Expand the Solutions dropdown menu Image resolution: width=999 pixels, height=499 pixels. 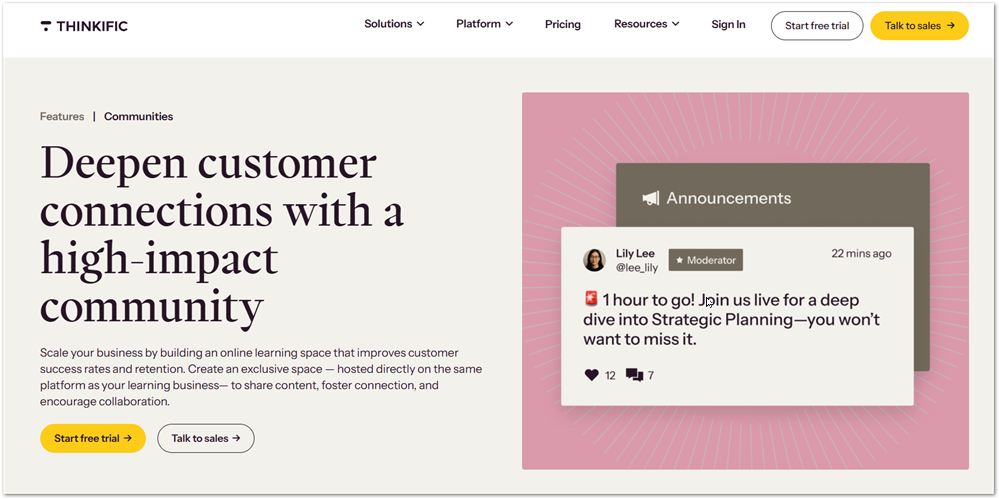[x=394, y=24]
